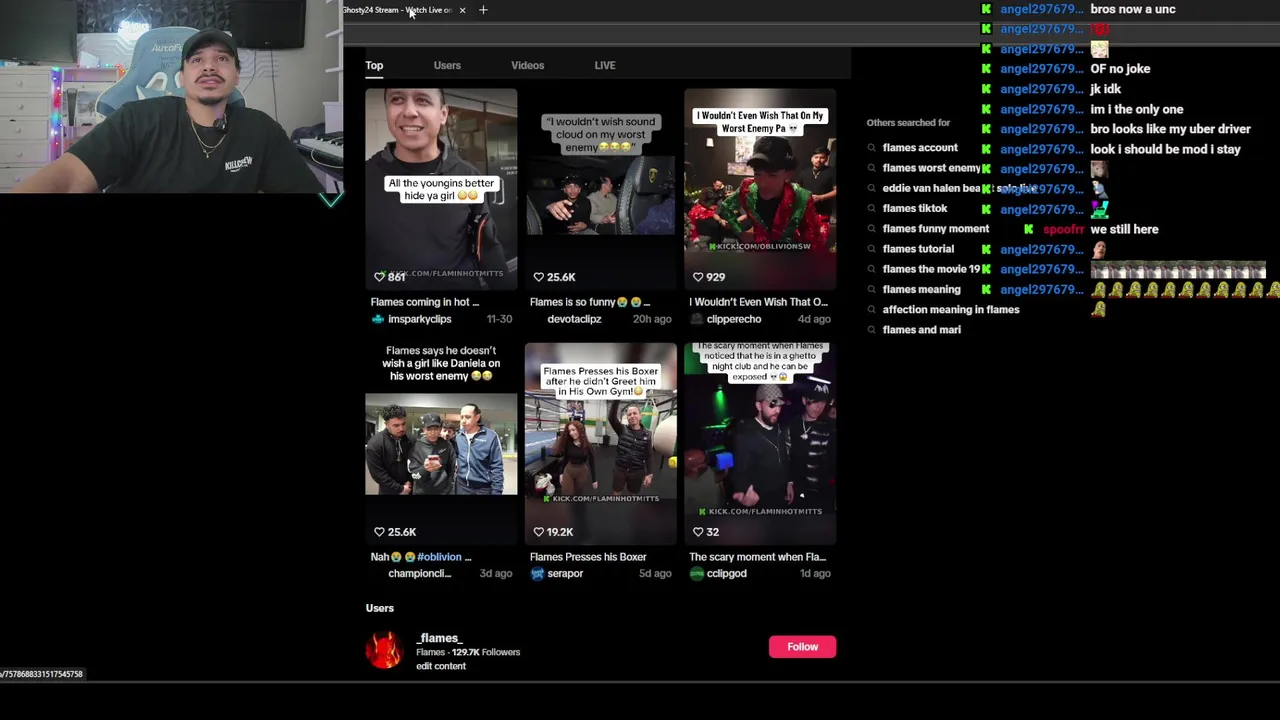Click chat message 'look i should be mod i stay'
The image size is (1280, 720).
pyautogui.click(x=1166, y=149)
